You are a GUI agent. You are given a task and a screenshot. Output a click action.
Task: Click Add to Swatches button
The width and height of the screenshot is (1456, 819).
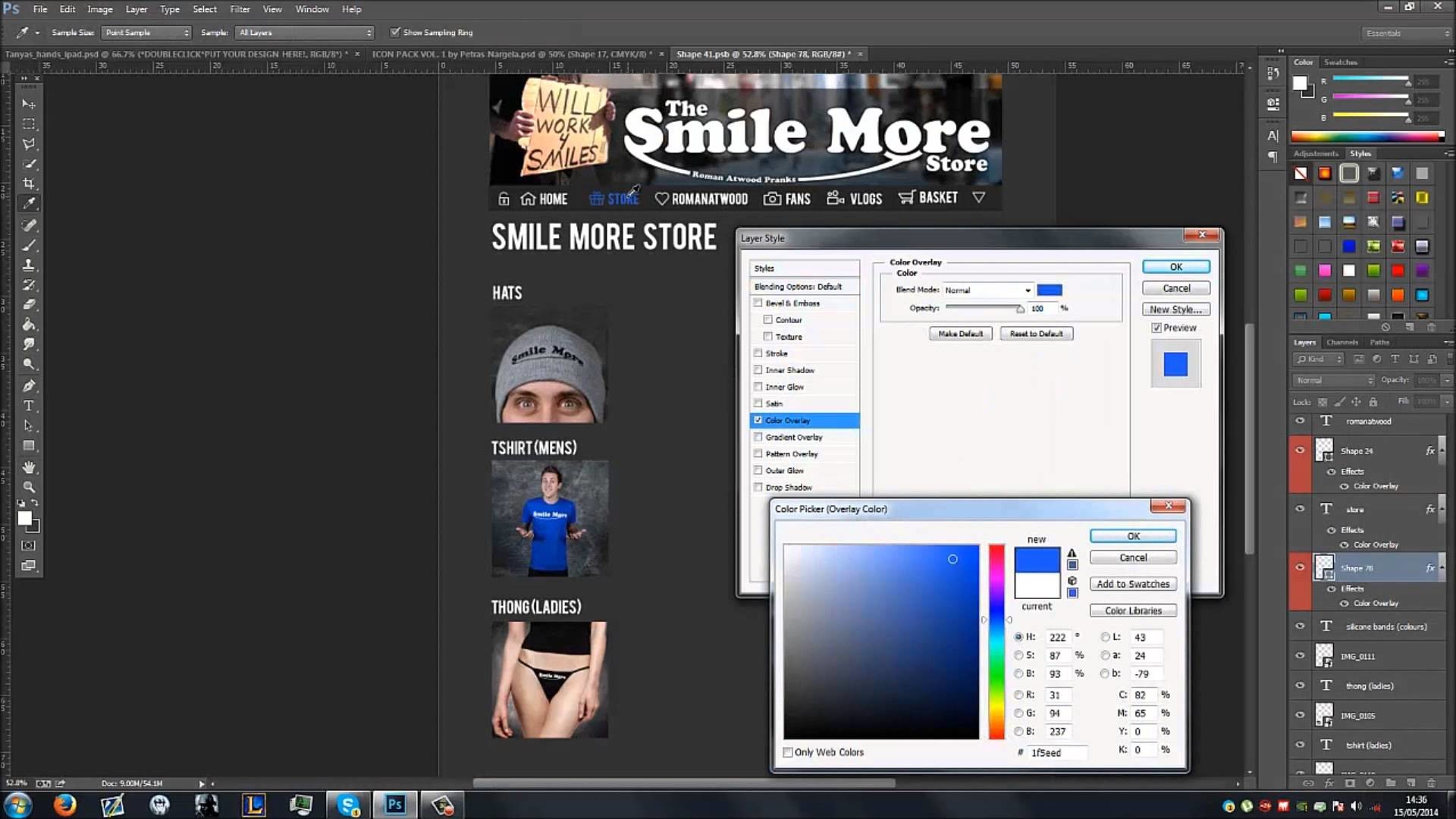point(1133,584)
